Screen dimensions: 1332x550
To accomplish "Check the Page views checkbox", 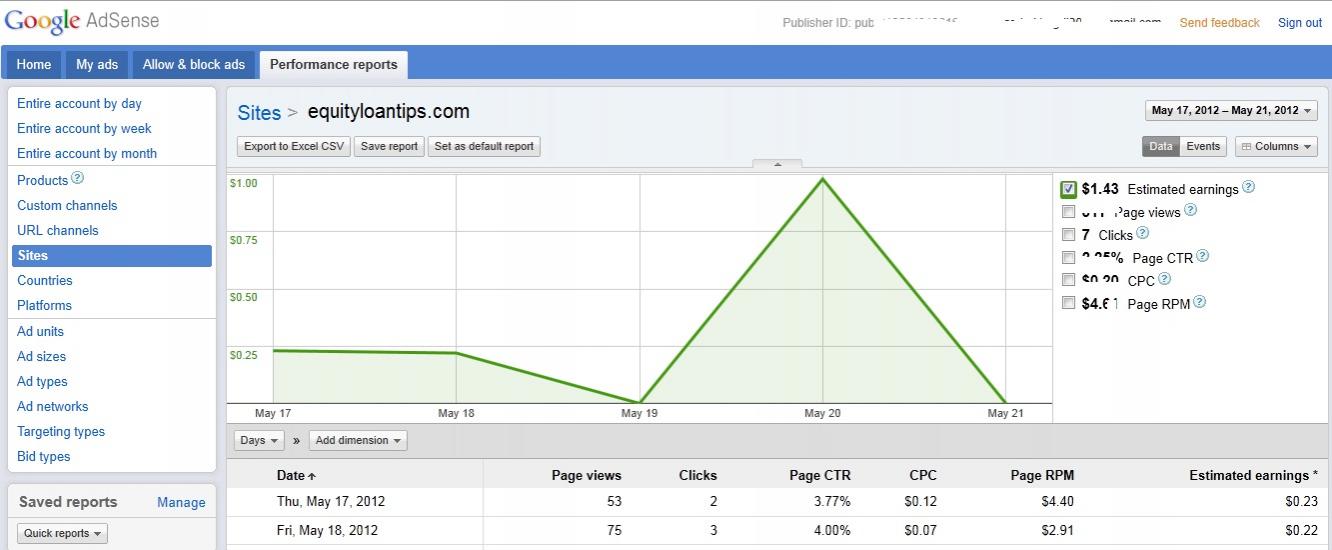I will [x=1069, y=212].
